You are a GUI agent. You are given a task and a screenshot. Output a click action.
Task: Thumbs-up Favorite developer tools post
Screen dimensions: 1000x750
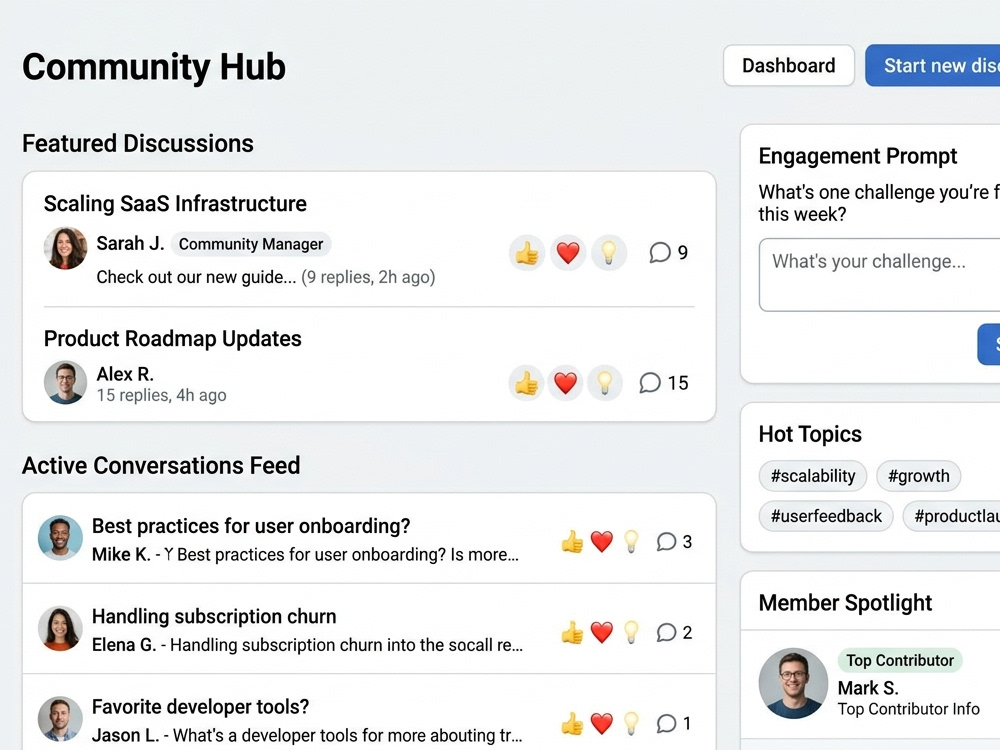(x=572, y=724)
